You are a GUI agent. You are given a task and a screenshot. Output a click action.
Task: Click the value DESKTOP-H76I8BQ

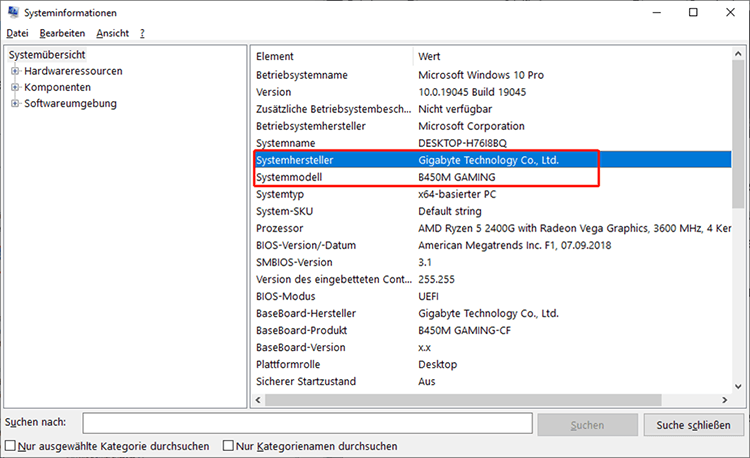[x=462, y=143]
